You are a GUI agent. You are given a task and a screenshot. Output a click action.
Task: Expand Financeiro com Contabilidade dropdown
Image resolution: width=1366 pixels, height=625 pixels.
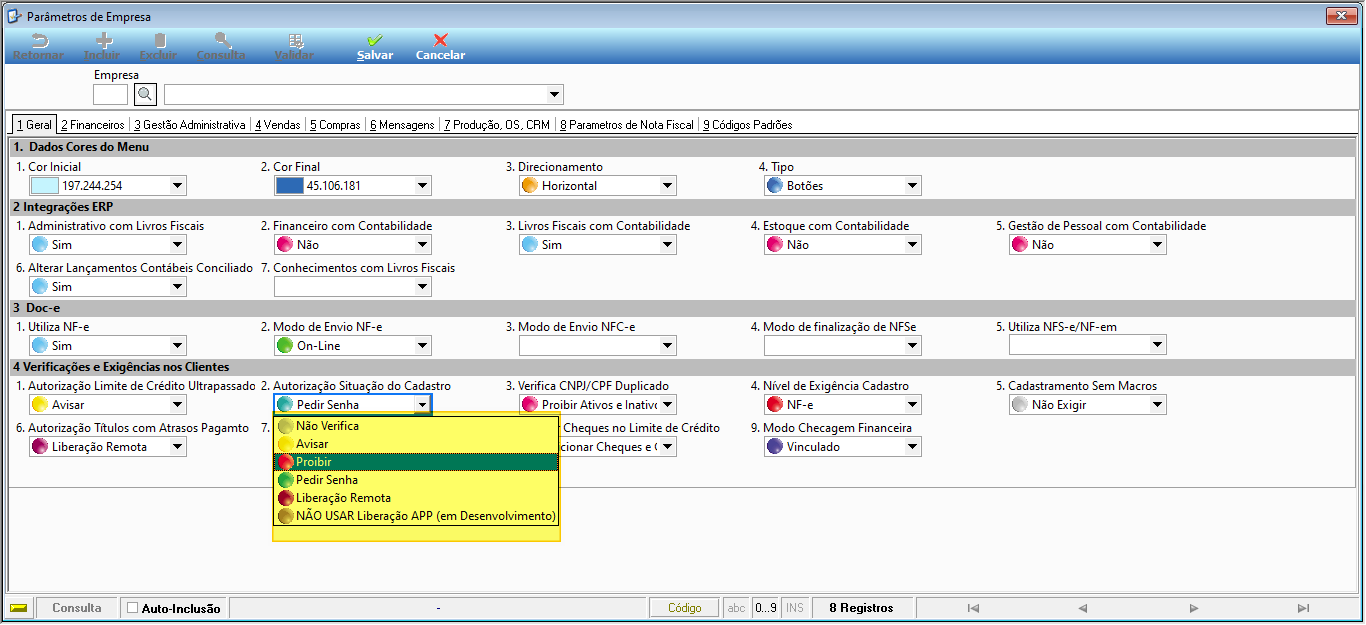pos(423,245)
